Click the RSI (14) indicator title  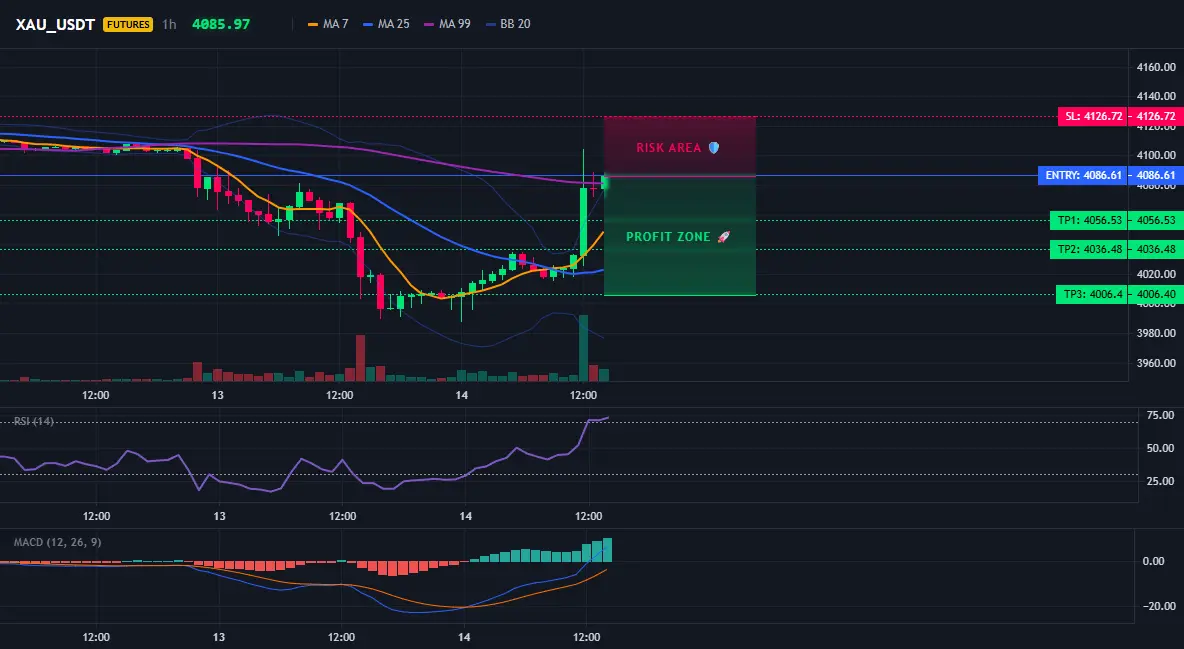point(33,421)
